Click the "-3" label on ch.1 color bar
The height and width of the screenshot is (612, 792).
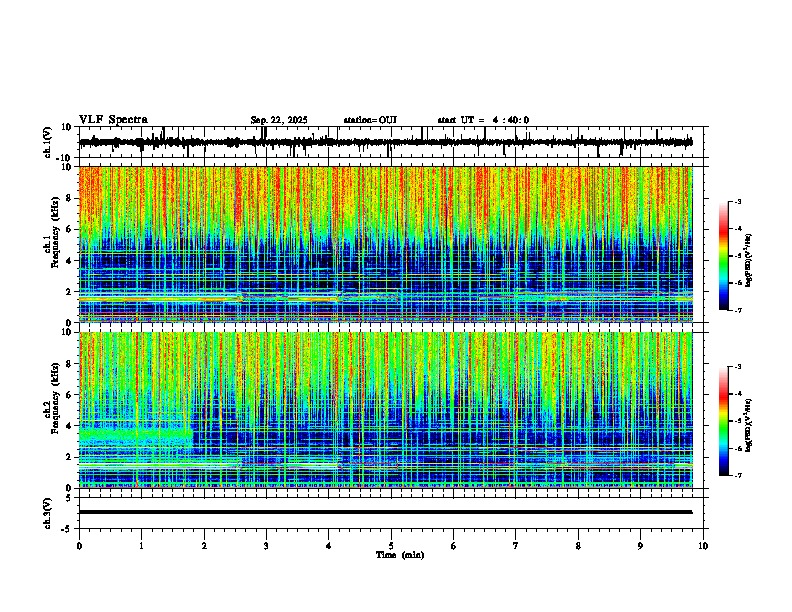coord(738,201)
